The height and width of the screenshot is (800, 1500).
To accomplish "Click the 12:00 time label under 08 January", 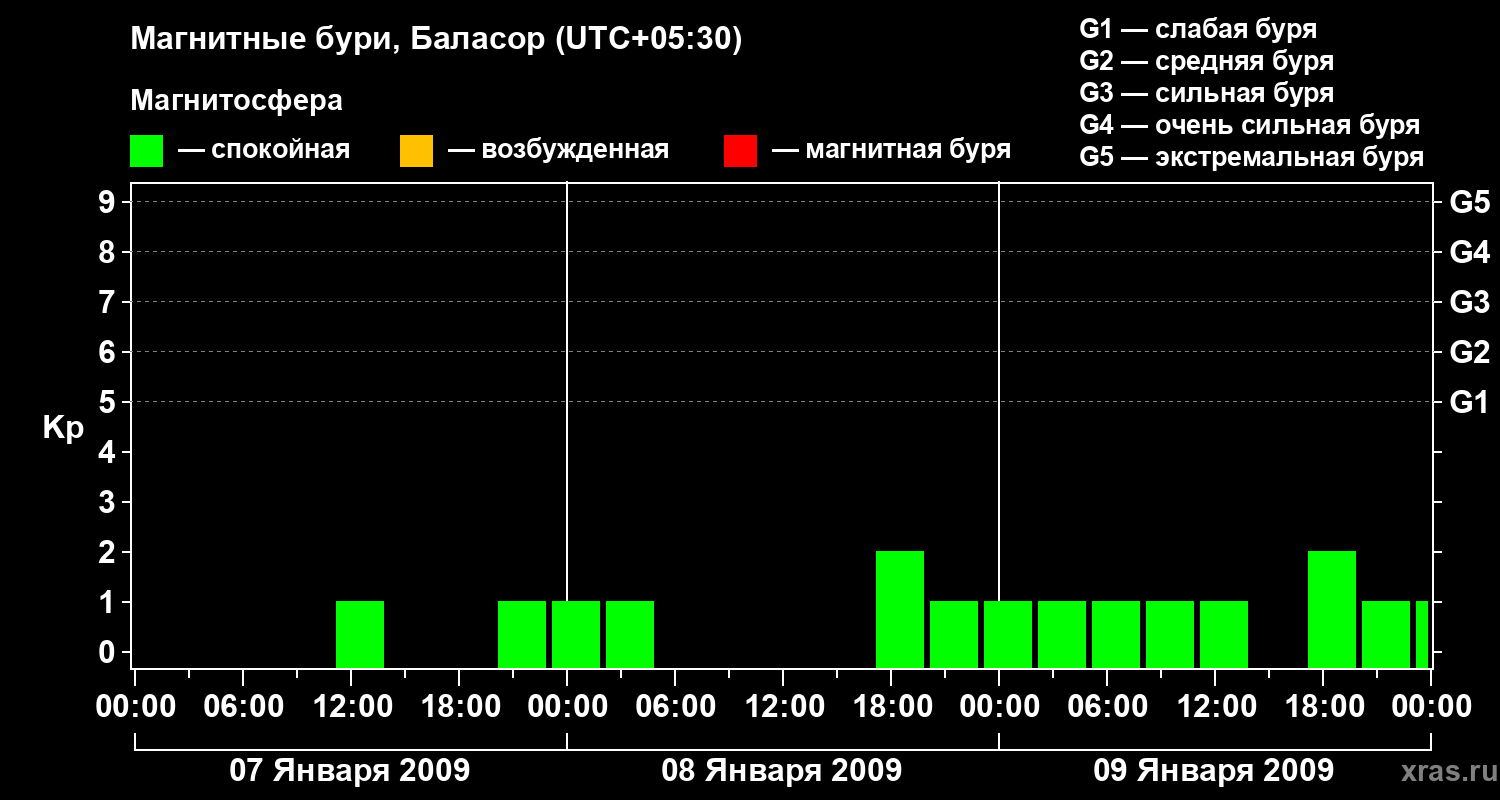I will [x=783, y=706].
